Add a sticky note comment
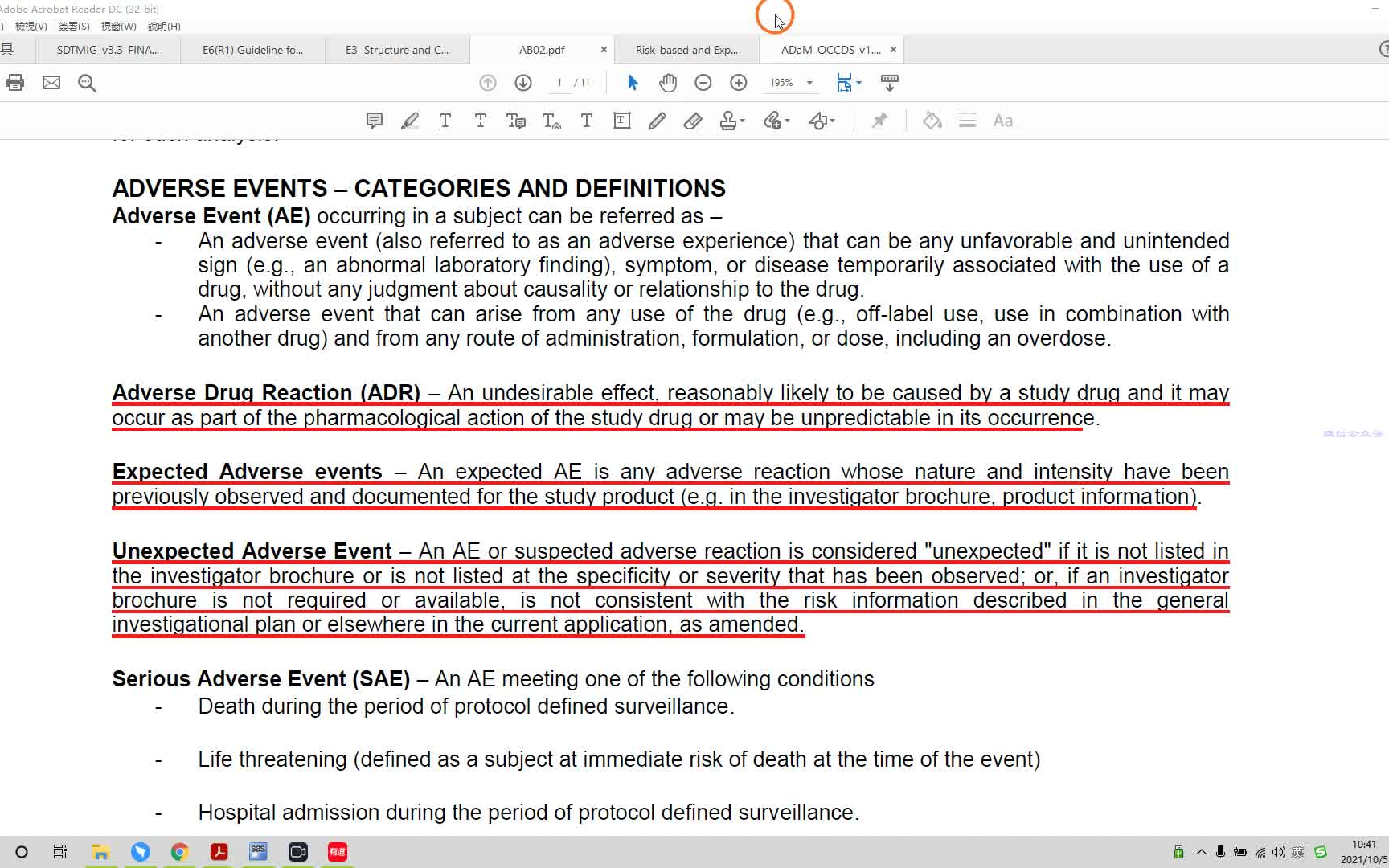Screen dimensions: 1389x868 pos(375,121)
